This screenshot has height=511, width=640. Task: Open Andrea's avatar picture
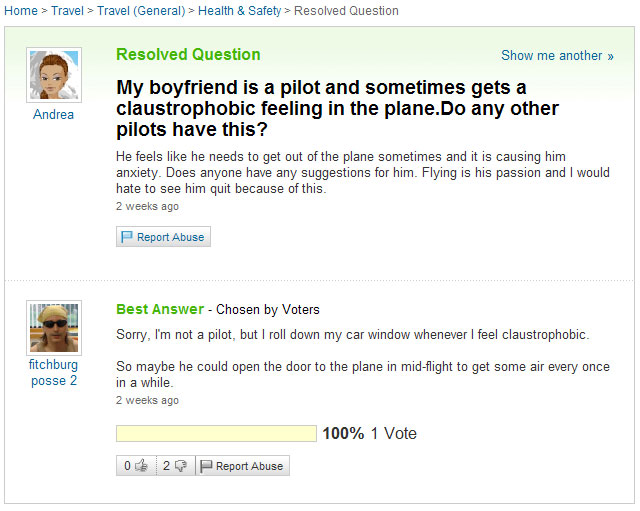(53, 74)
